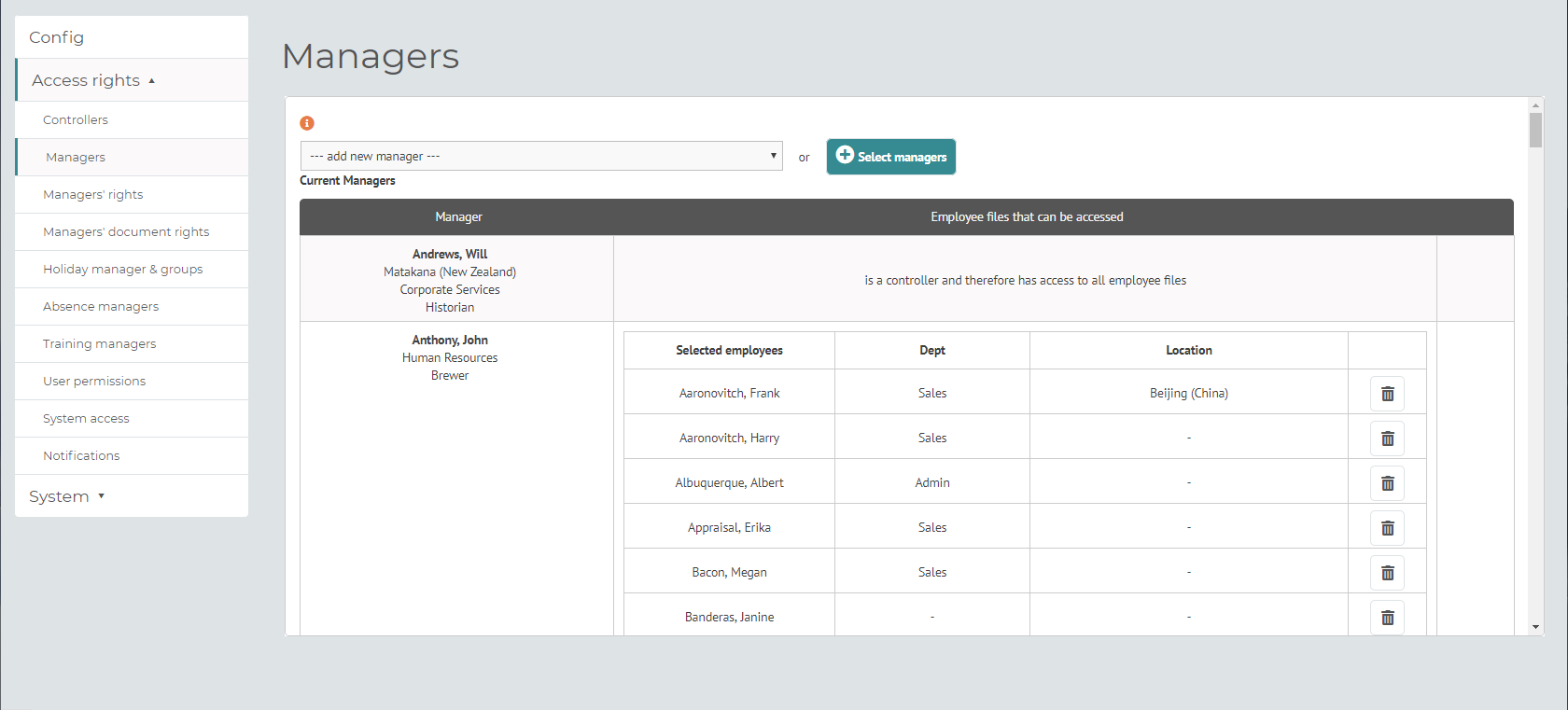The height and width of the screenshot is (710, 1568).
Task: Open Managers' document rights page
Action: 133,232
